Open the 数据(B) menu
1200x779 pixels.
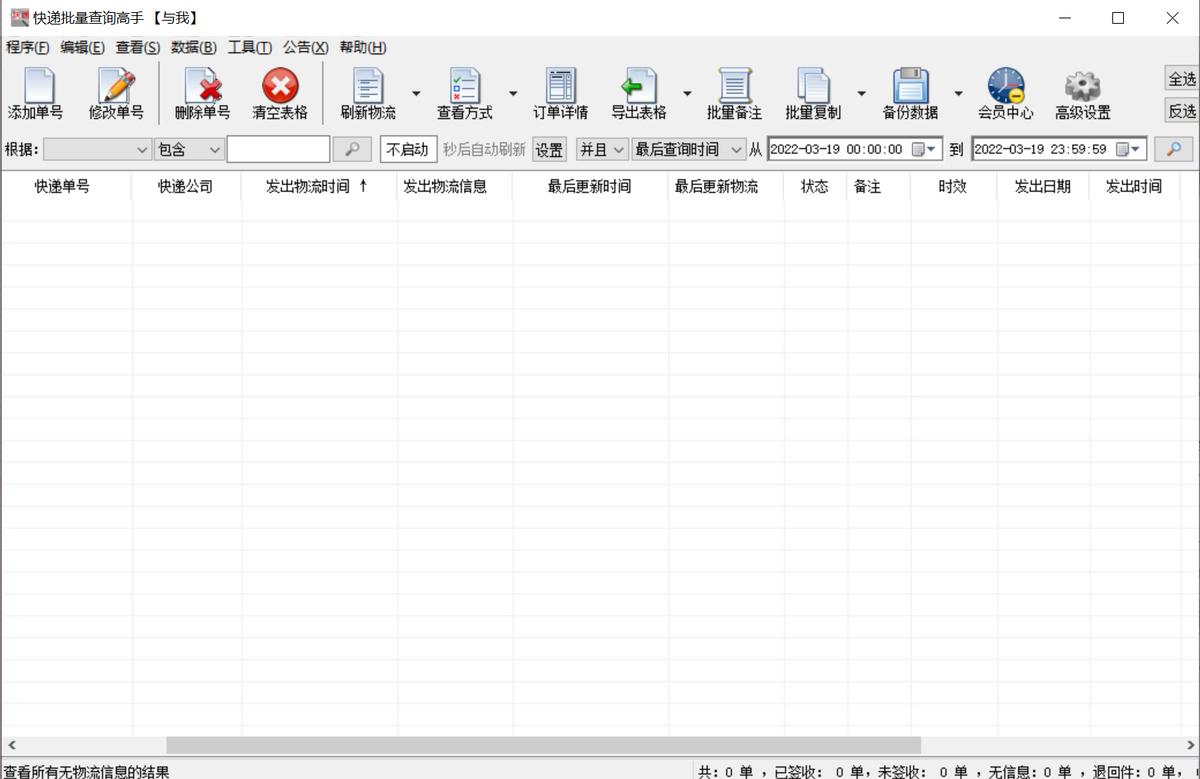pos(194,47)
